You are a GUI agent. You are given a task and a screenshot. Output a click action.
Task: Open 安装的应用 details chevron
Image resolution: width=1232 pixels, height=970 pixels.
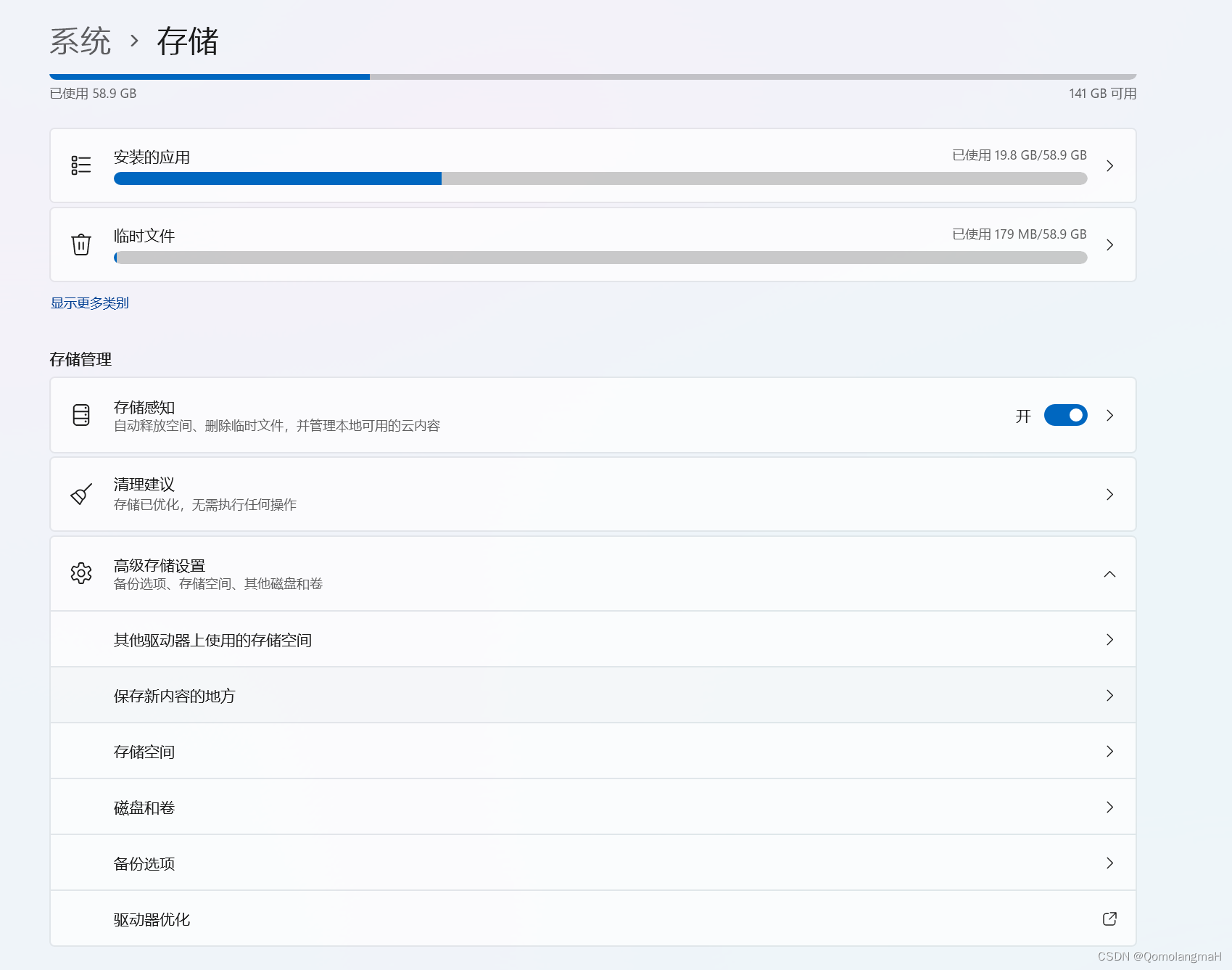(1109, 166)
